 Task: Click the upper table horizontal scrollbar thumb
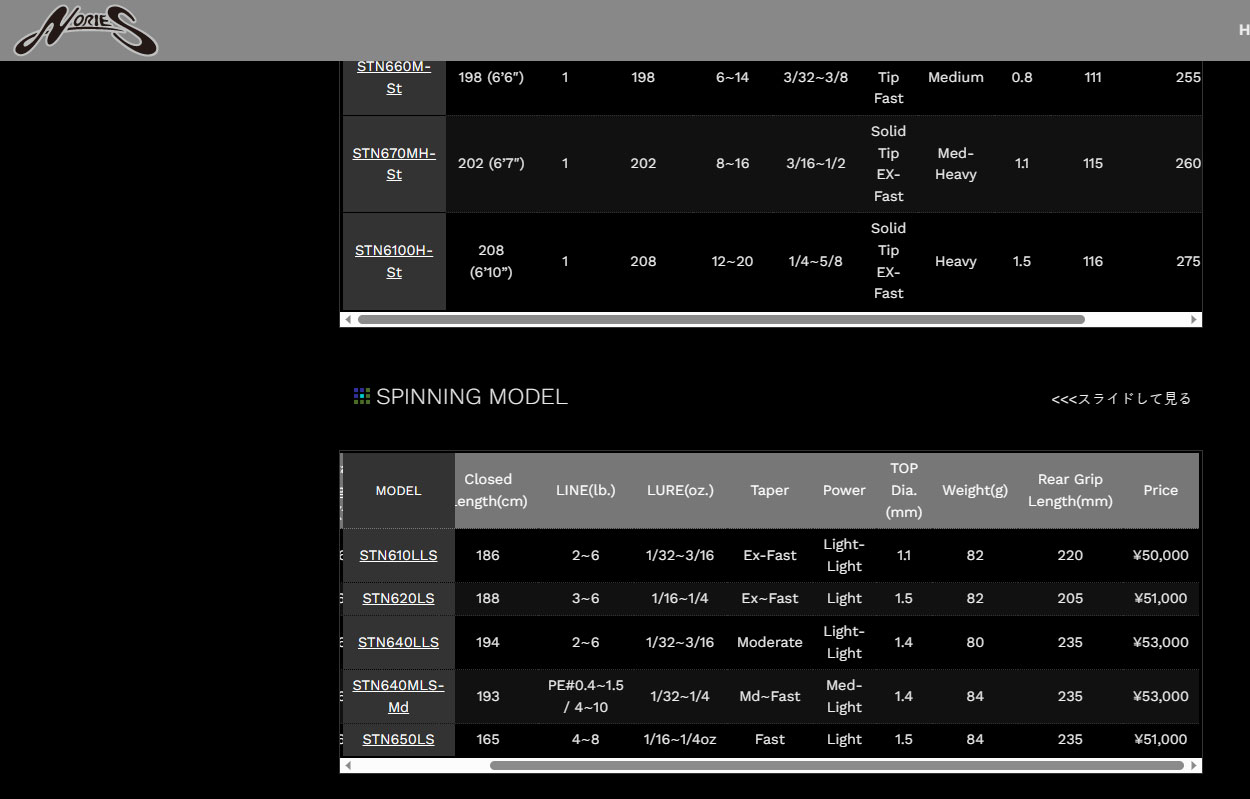[720, 320]
